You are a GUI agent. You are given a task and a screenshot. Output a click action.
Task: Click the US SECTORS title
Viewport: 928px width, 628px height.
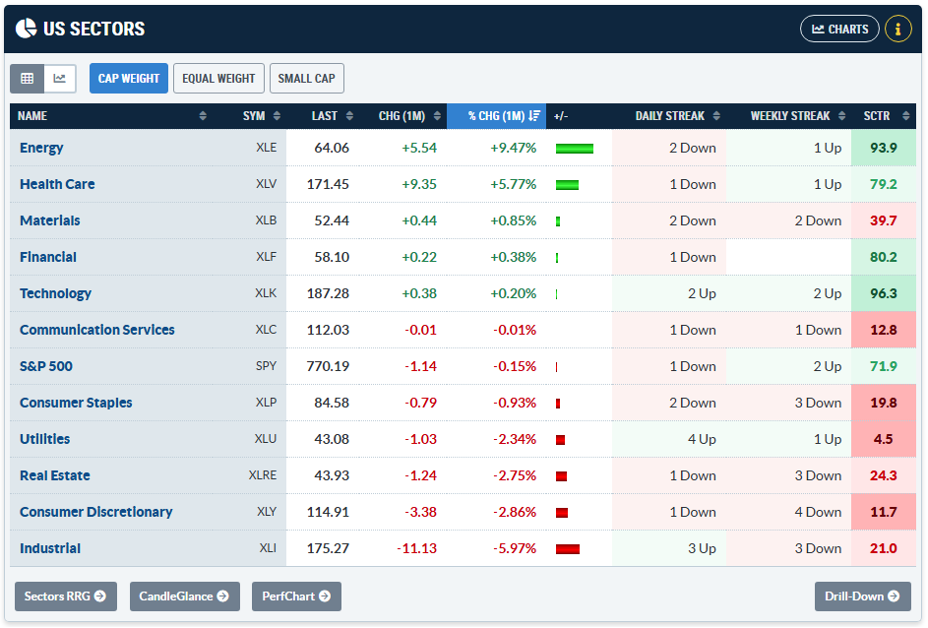[x=94, y=28]
